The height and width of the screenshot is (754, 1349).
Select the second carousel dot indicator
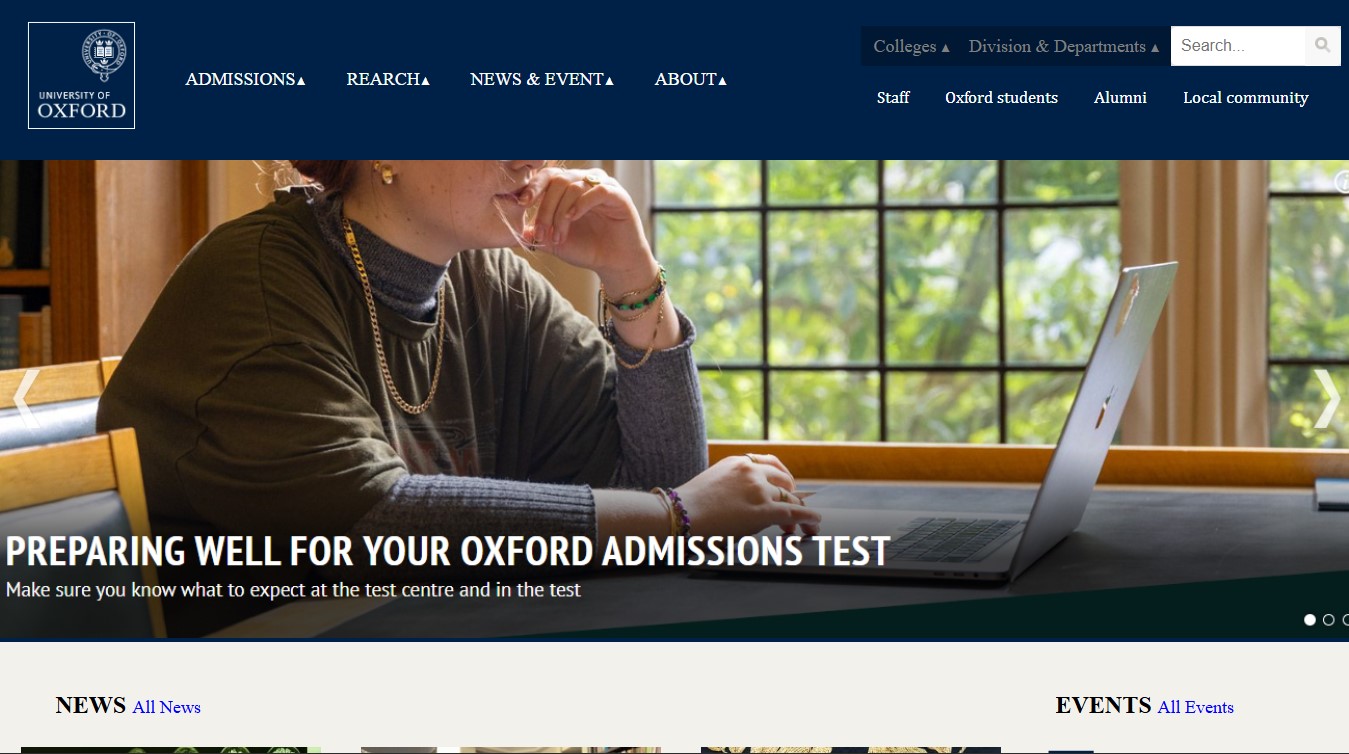(1328, 620)
